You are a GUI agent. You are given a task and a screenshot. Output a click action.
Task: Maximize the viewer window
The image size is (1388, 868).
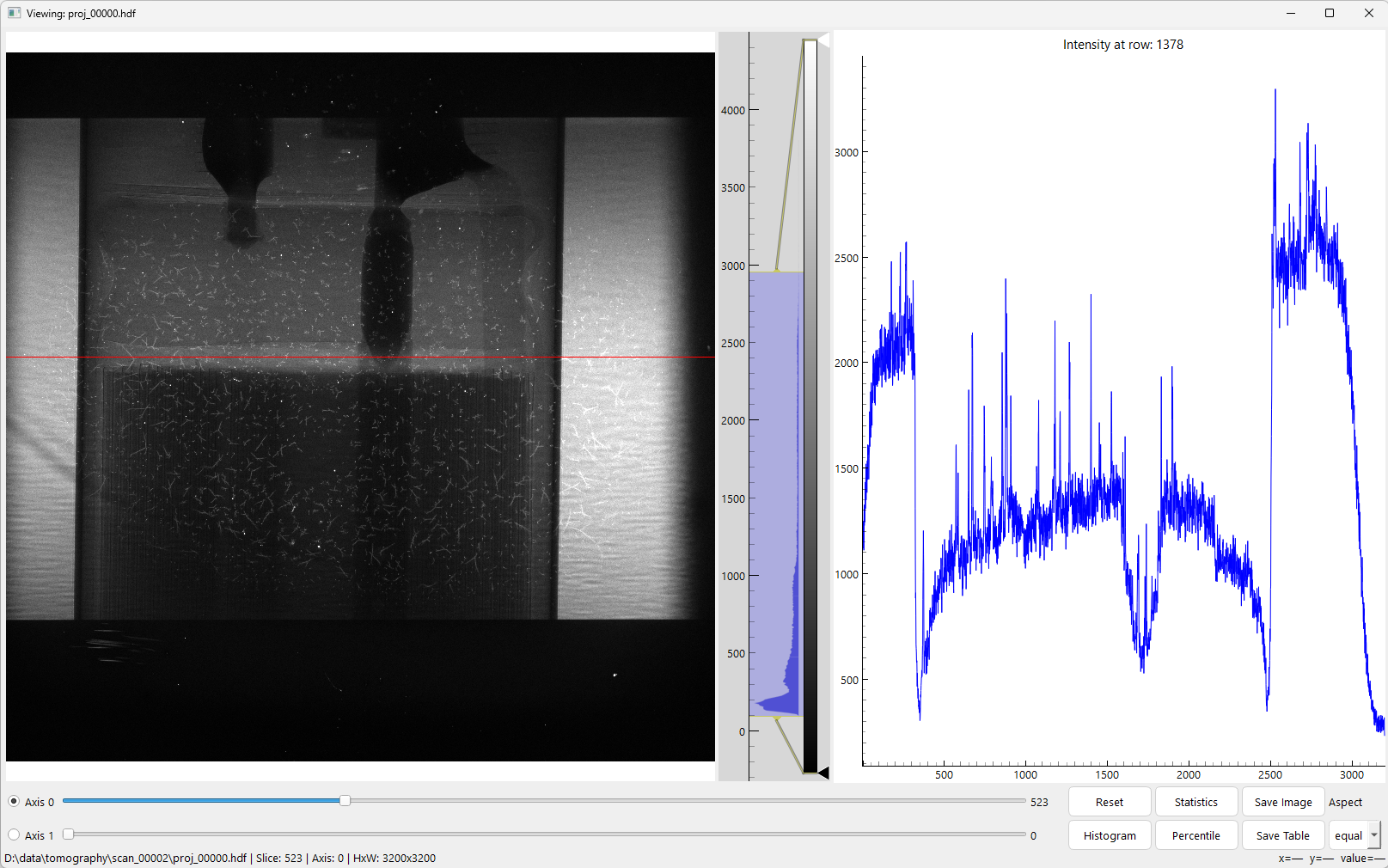(x=1330, y=13)
